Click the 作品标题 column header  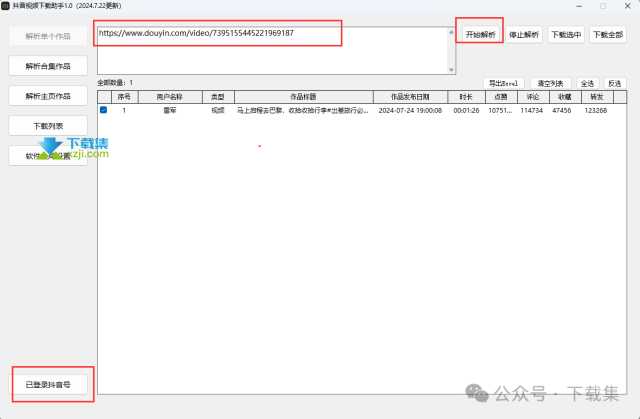pos(304,97)
